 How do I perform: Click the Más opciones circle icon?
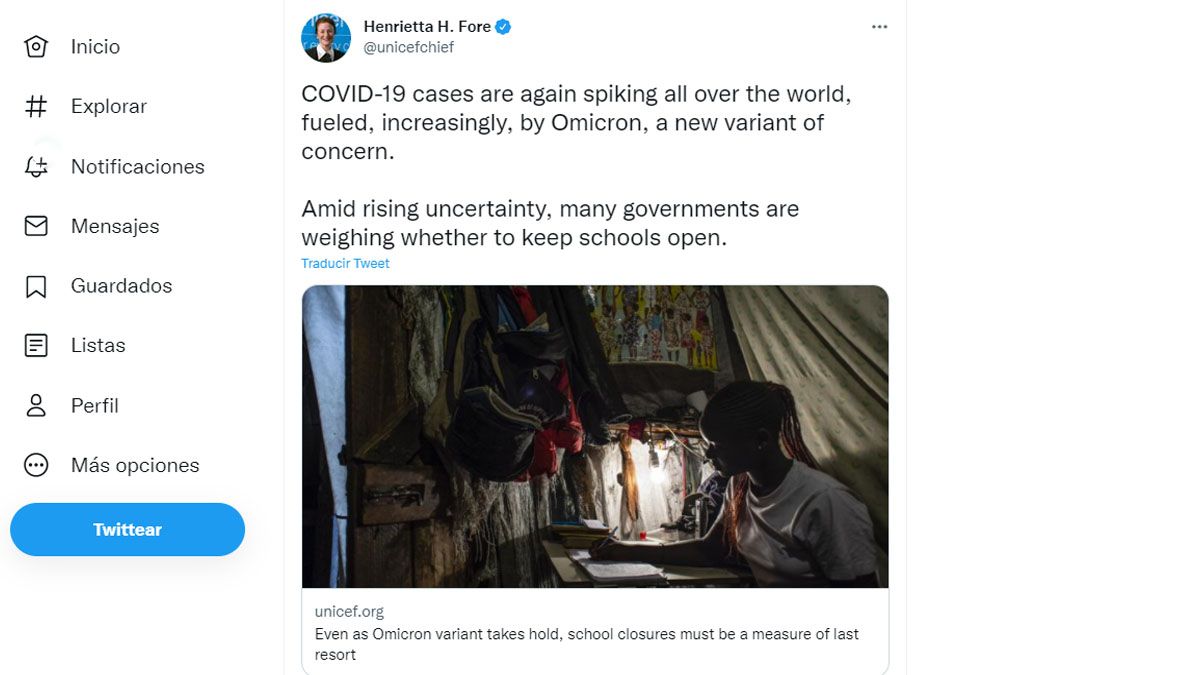36,465
